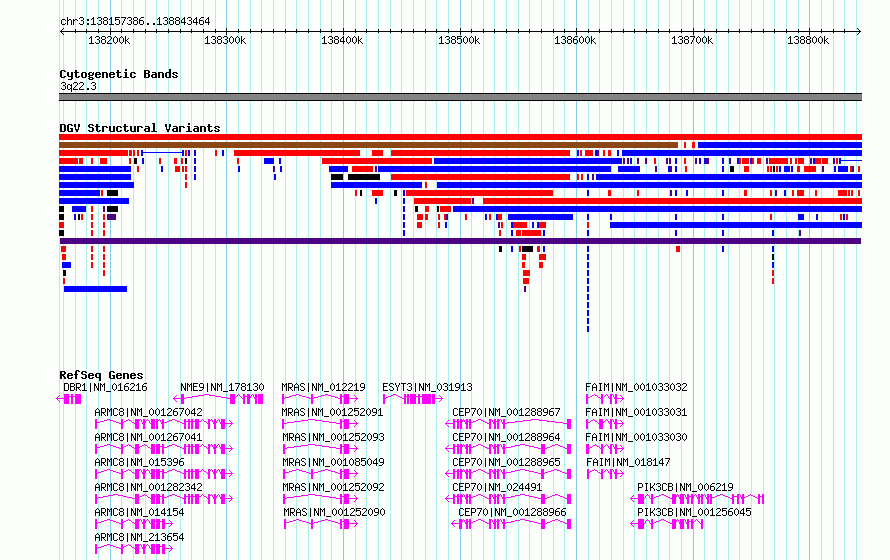Viewport: 890px width, 560px height.
Task: Select the full-width purple structural variant bar
Action: coord(460,241)
